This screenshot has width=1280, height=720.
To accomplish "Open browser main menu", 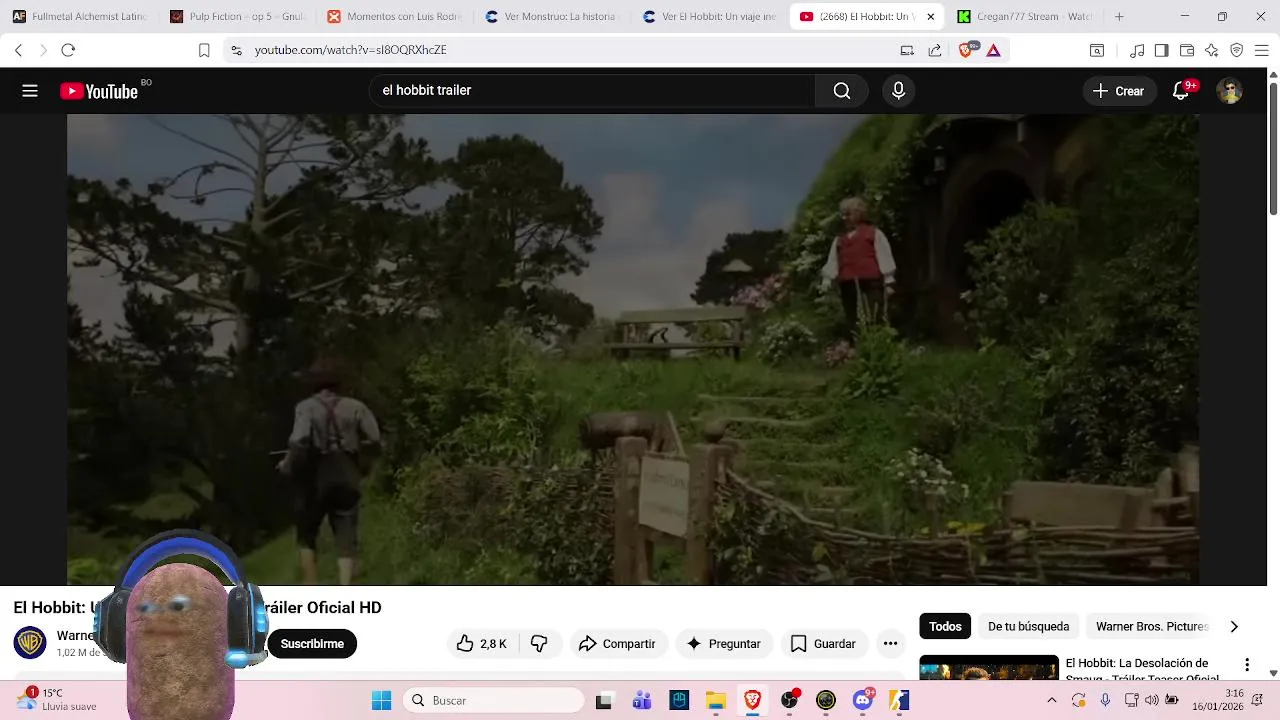I will [1262, 50].
